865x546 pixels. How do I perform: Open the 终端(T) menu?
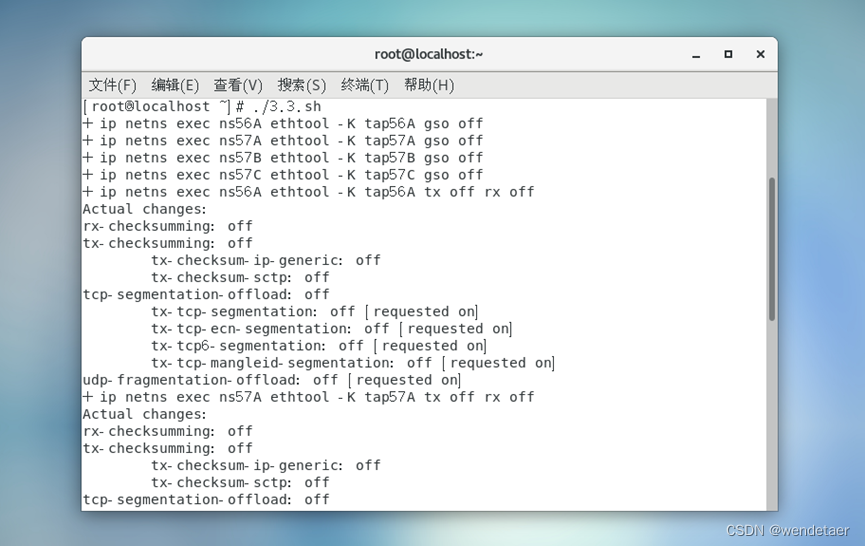(365, 85)
